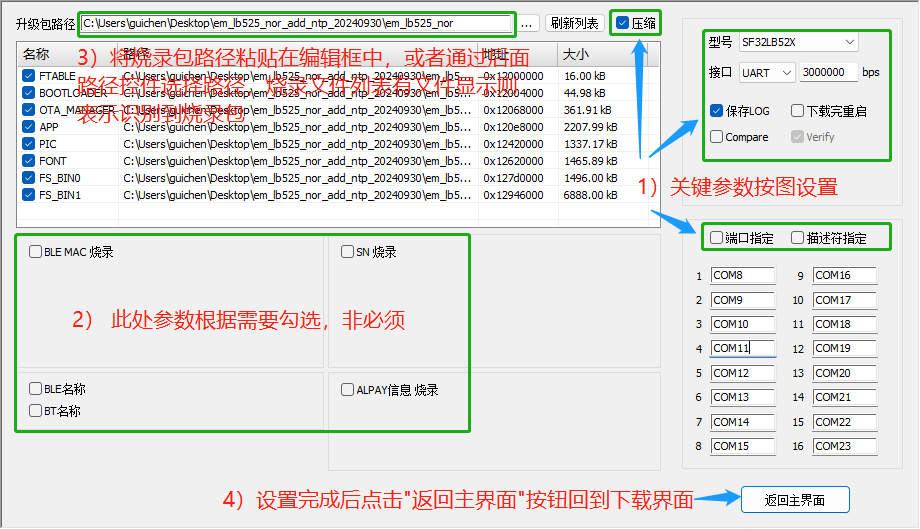Enable the Compare checkbox
This screenshot has width=920, height=529.
(x=717, y=137)
